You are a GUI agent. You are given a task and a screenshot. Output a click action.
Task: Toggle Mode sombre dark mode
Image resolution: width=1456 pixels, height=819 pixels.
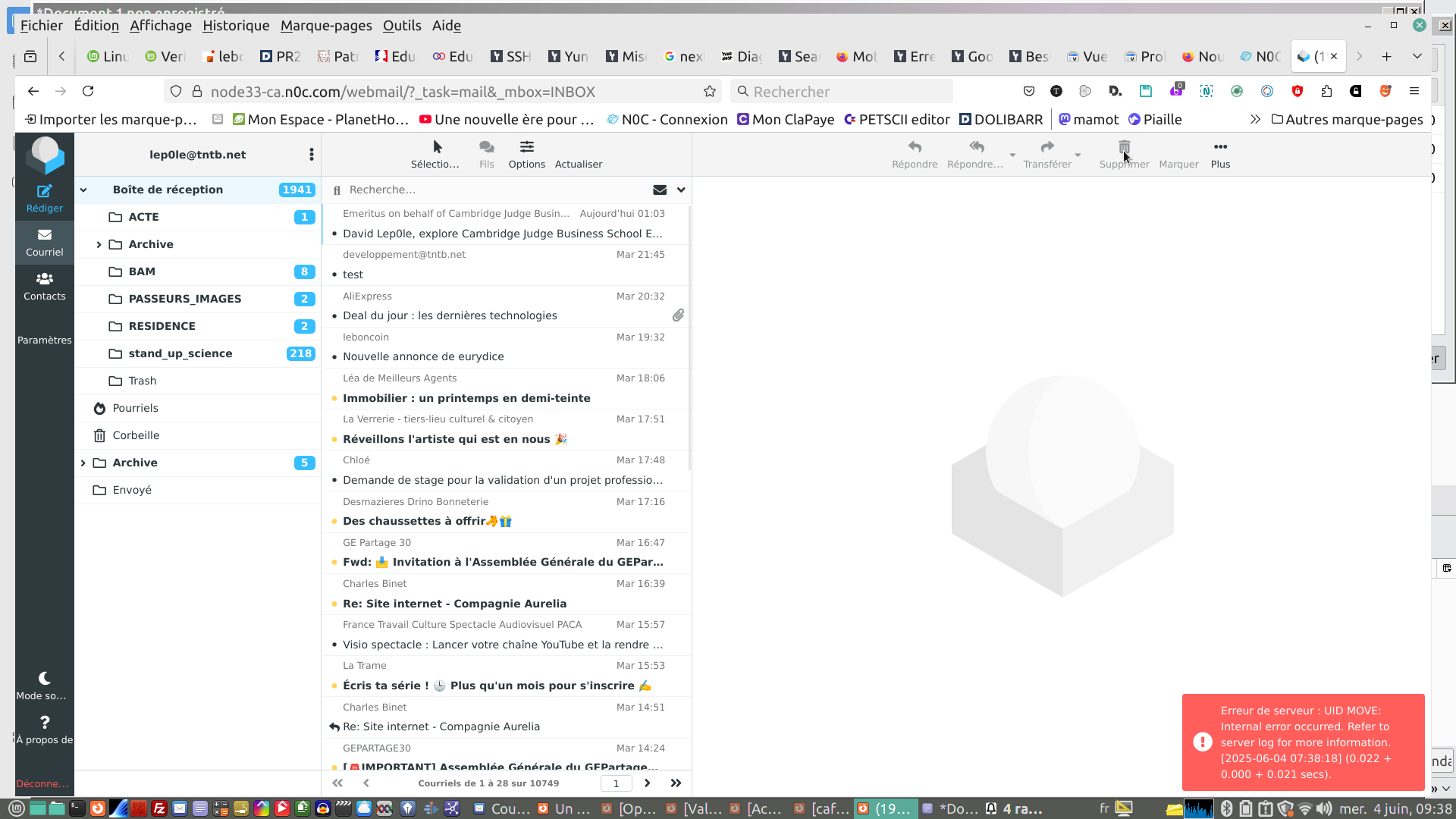tap(45, 679)
